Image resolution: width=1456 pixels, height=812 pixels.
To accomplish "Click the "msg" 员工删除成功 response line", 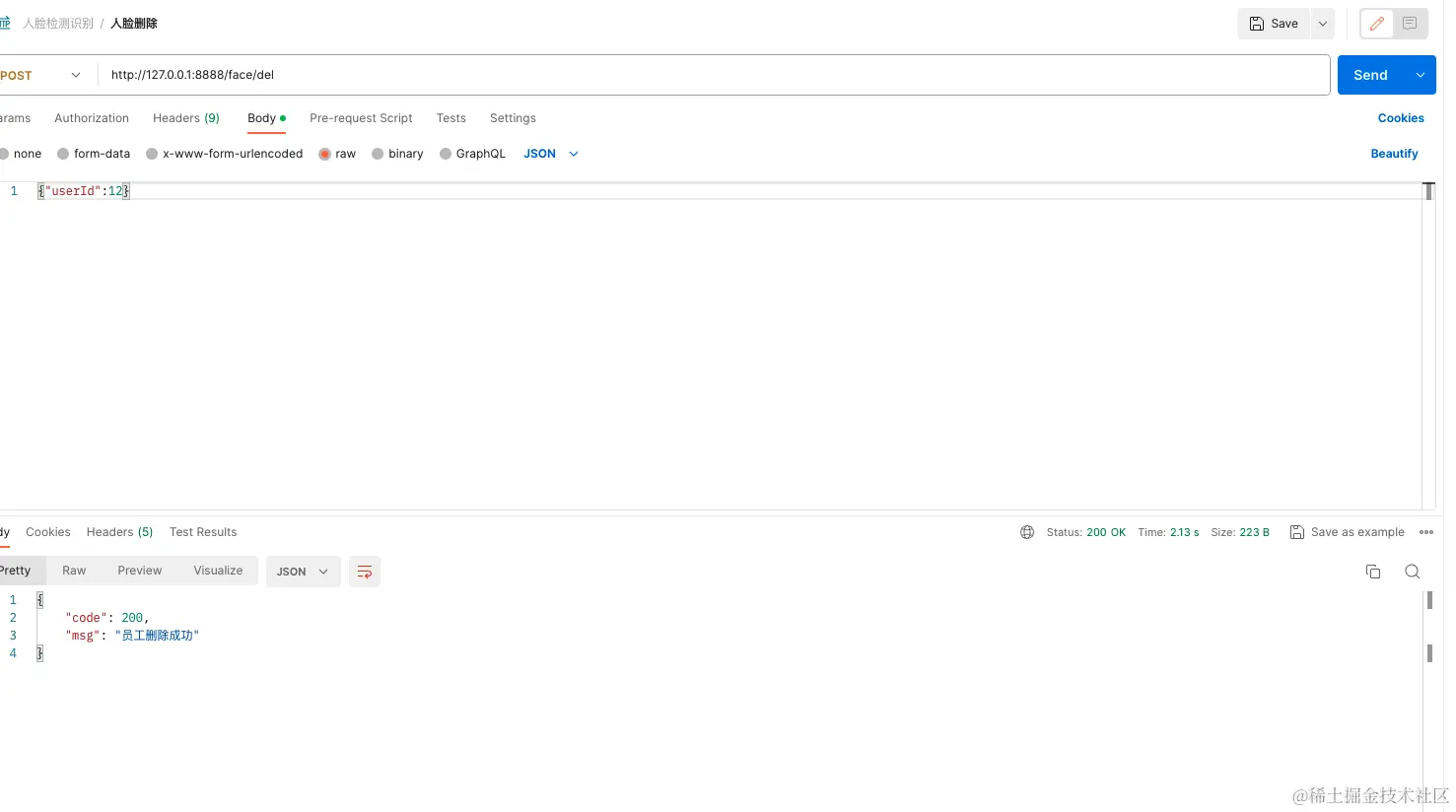I will [132, 636].
